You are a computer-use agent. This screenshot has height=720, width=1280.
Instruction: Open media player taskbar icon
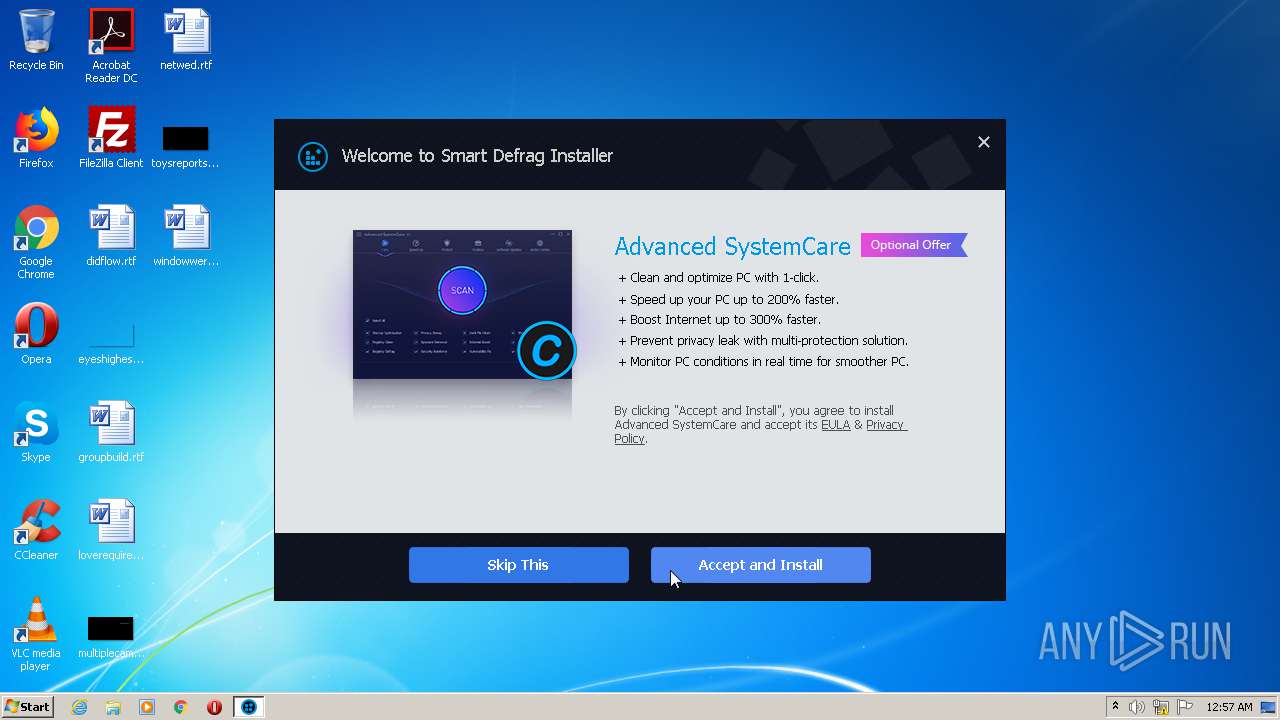point(147,707)
